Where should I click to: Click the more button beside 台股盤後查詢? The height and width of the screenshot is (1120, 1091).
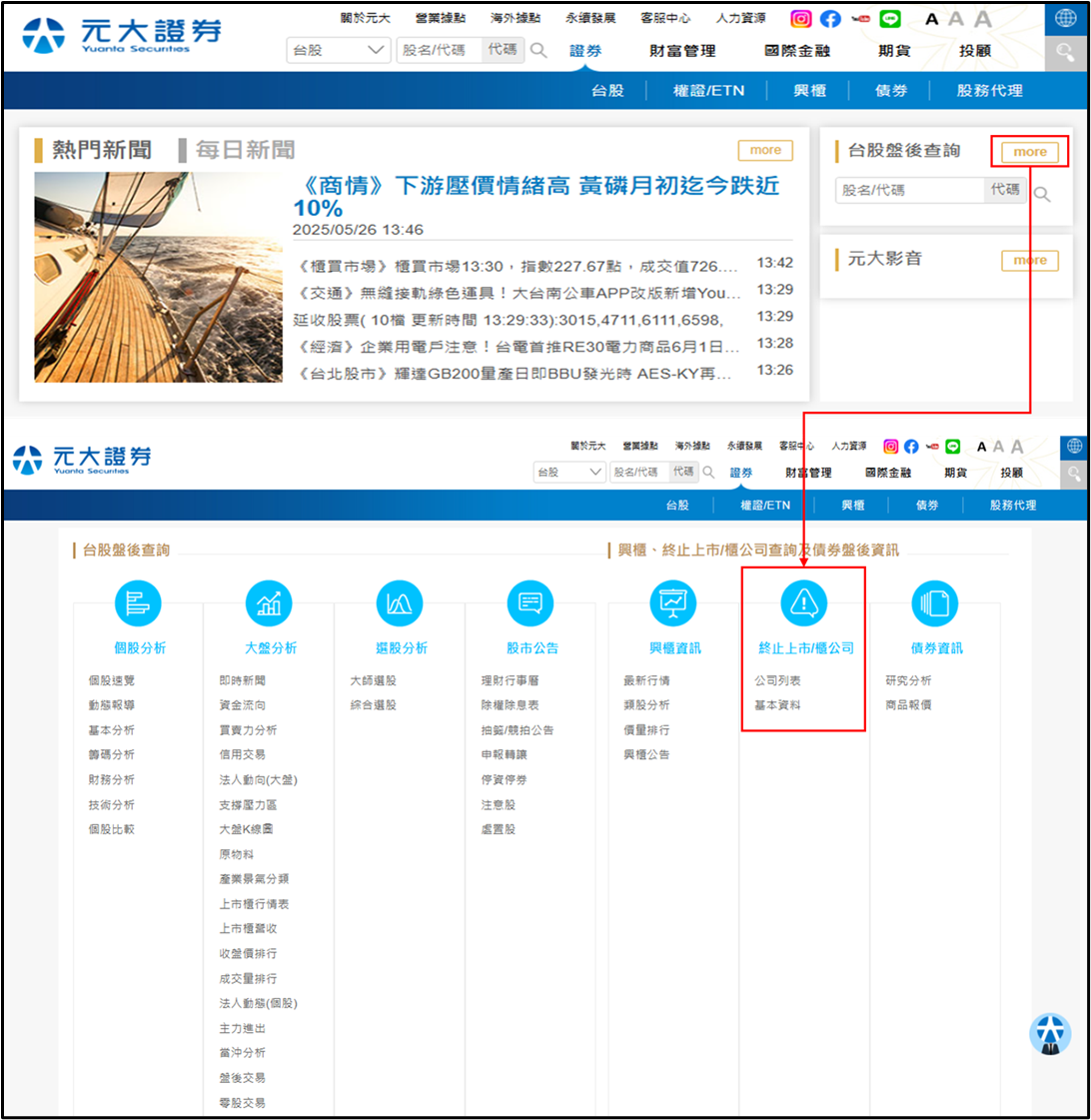[x=1030, y=152]
